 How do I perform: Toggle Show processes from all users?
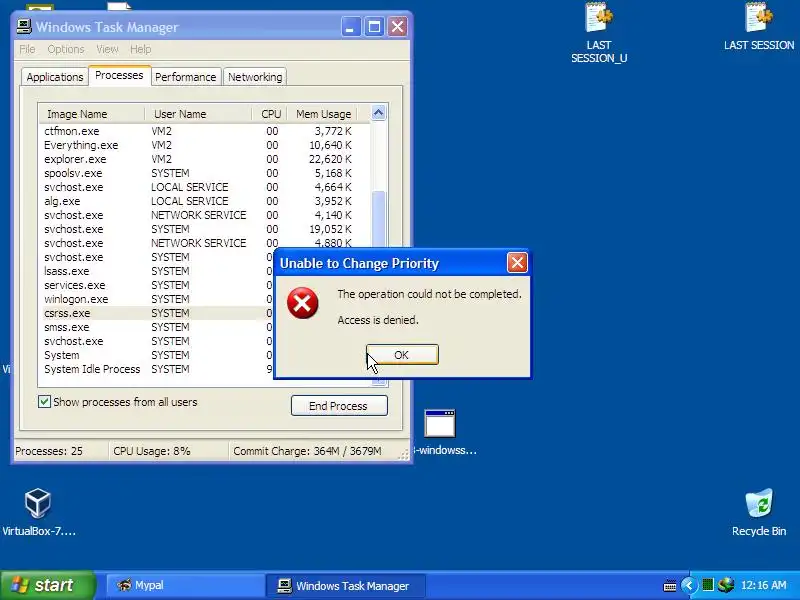44,402
